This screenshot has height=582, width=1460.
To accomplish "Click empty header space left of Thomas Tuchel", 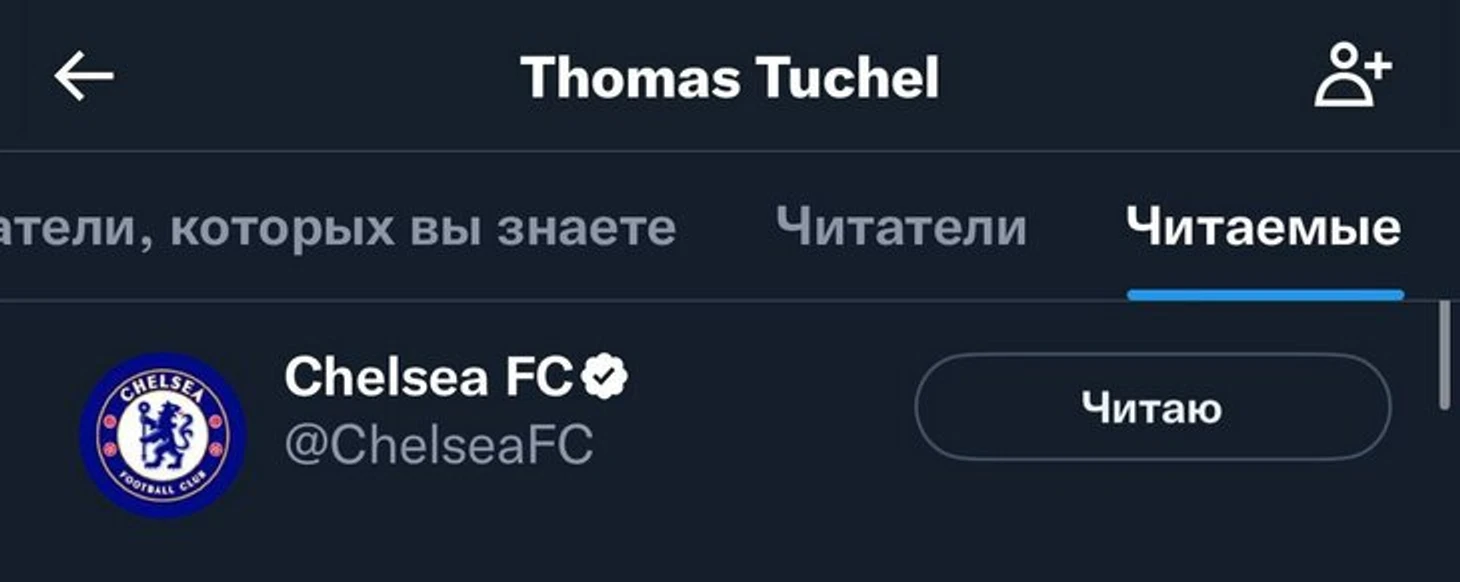I will (x=320, y=78).
